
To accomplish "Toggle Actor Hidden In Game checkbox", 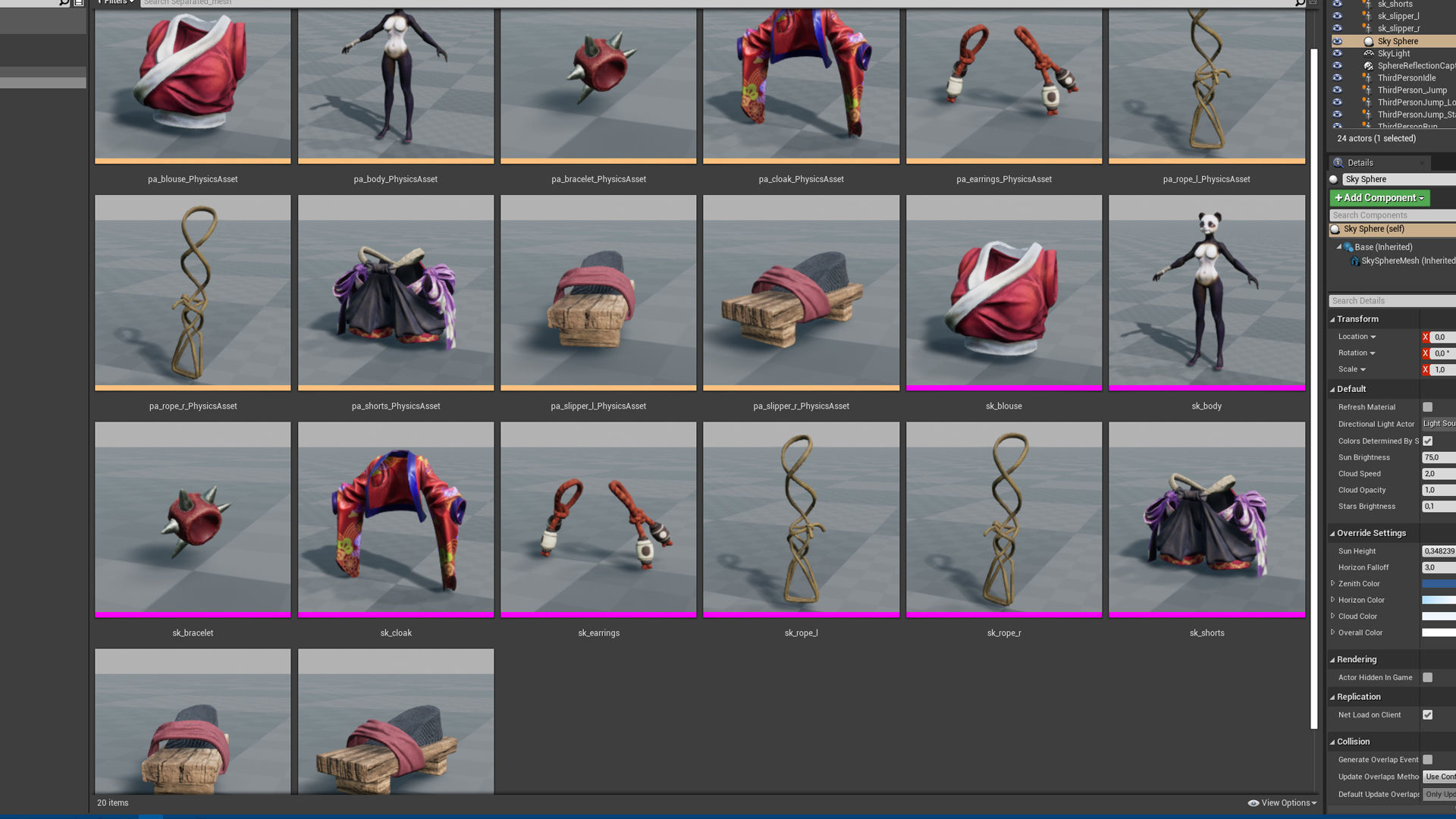I will click(1427, 678).
